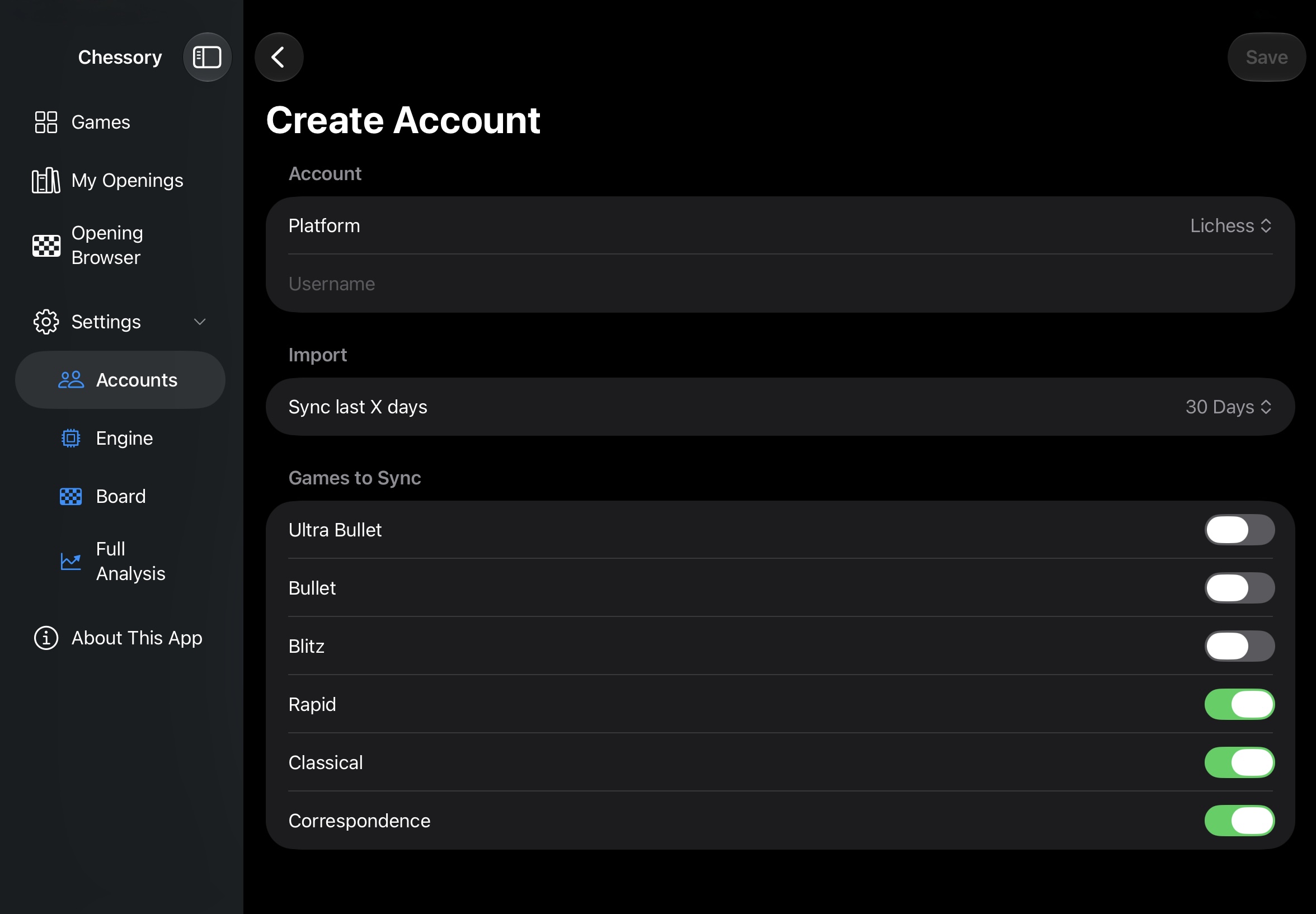Screen dimensions: 1316x914
Task: Click the Opening Browser checkerboard icon
Action: (x=46, y=246)
